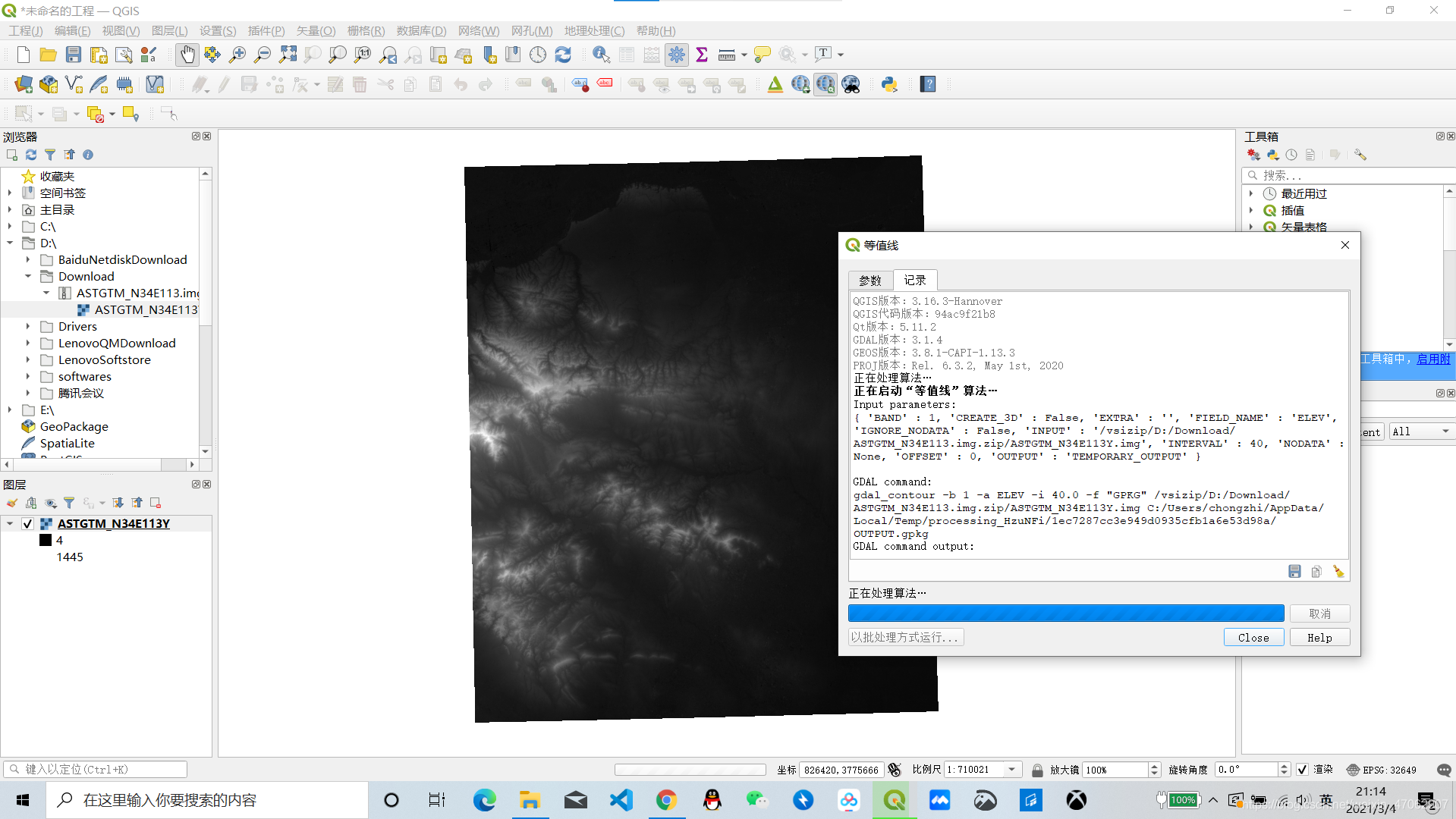
Task: Filter the Browser panel tree
Action: pyautogui.click(x=50, y=155)
